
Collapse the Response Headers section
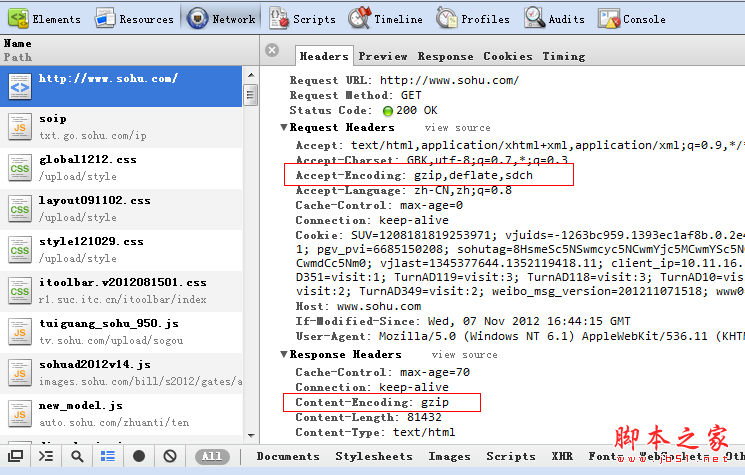(284, 355)
